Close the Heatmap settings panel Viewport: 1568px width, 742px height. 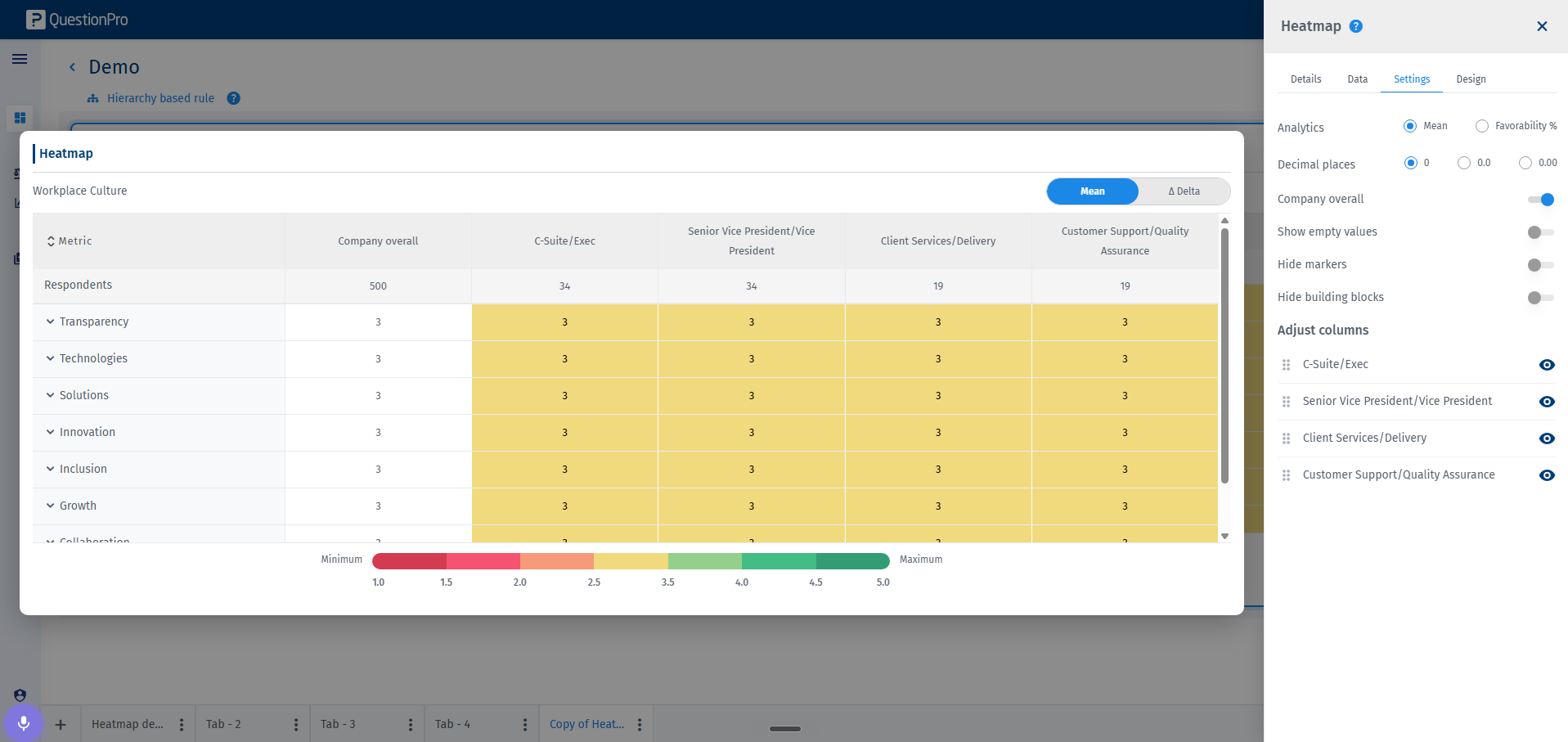click(1542, 26)
